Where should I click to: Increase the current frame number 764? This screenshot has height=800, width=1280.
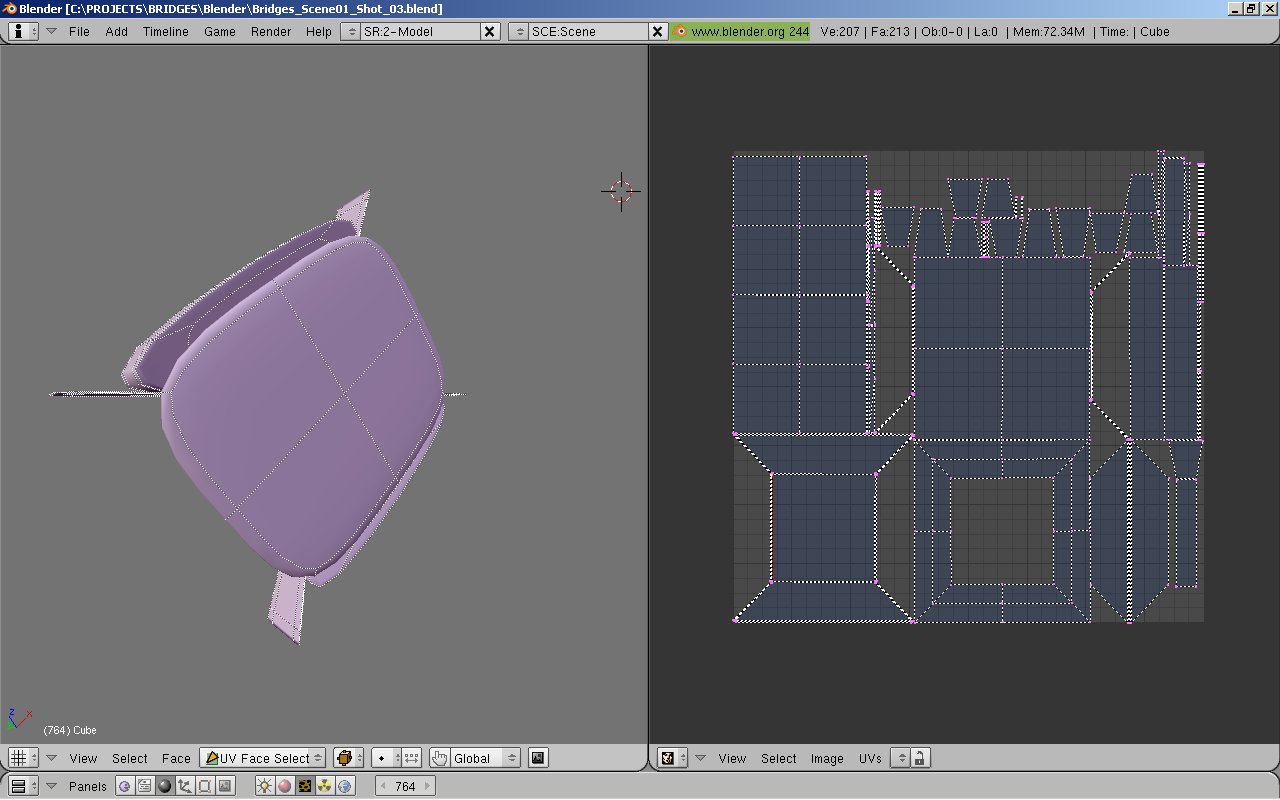(428, 786)
